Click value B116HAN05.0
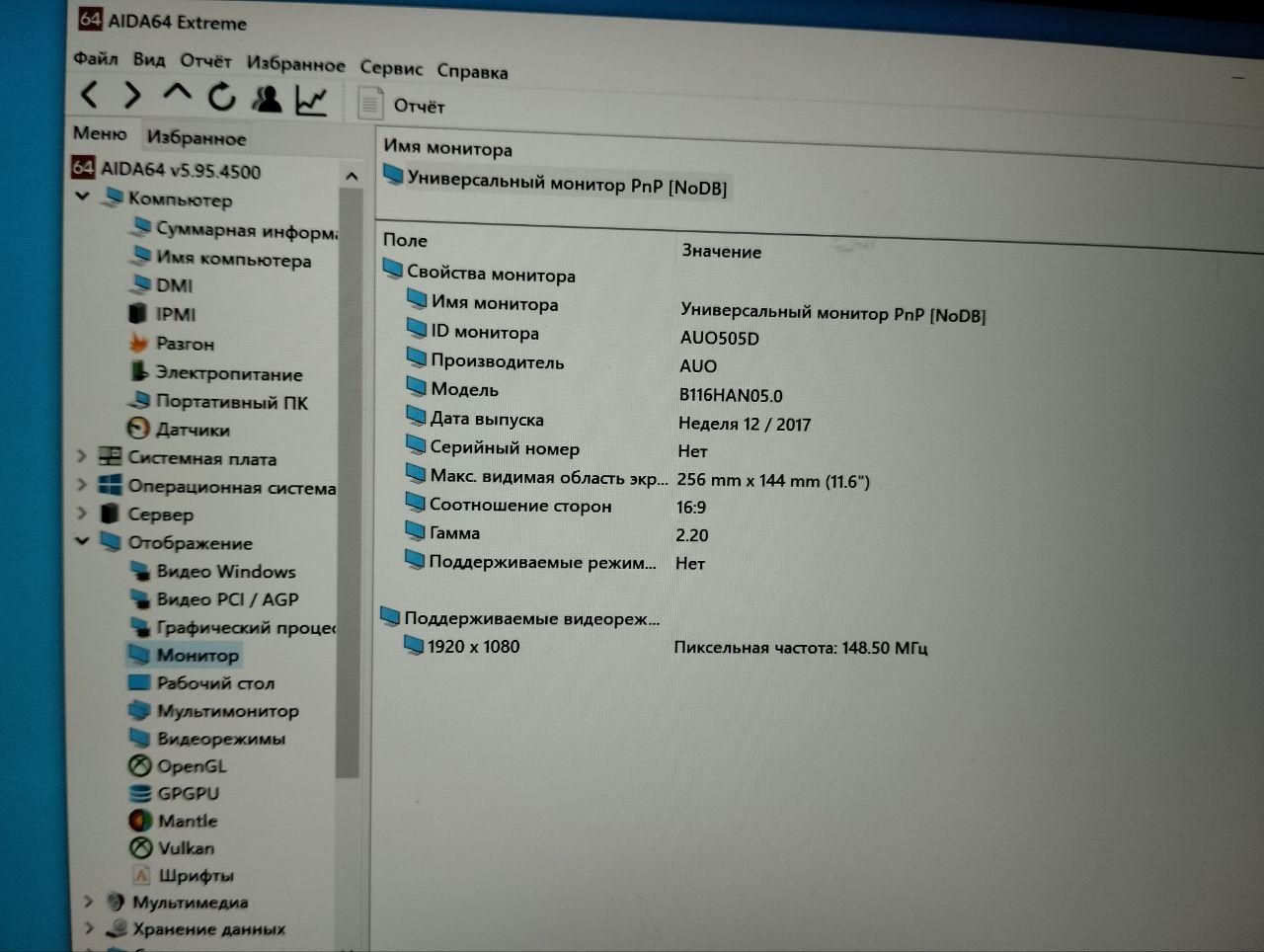This screenshot has height=952, width=1264. (731, 395)
